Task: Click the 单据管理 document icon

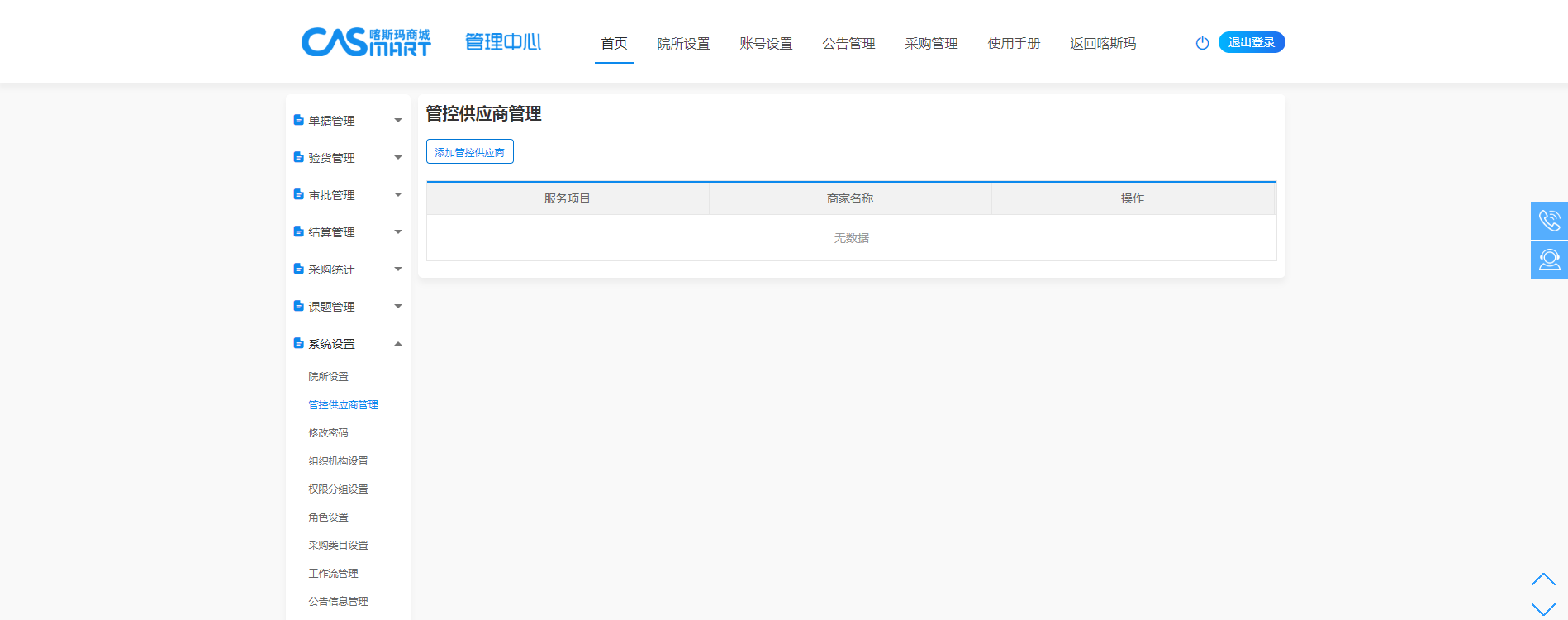Action: (x=299, y=120)
